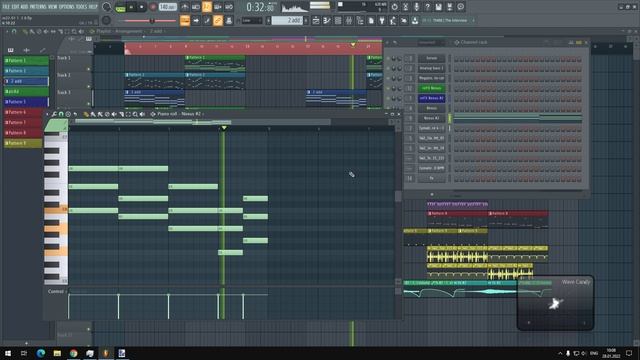Click the circular arrow icon in the top toolbar
This screenshot has height=360, width=640.
tap(394, 7)
